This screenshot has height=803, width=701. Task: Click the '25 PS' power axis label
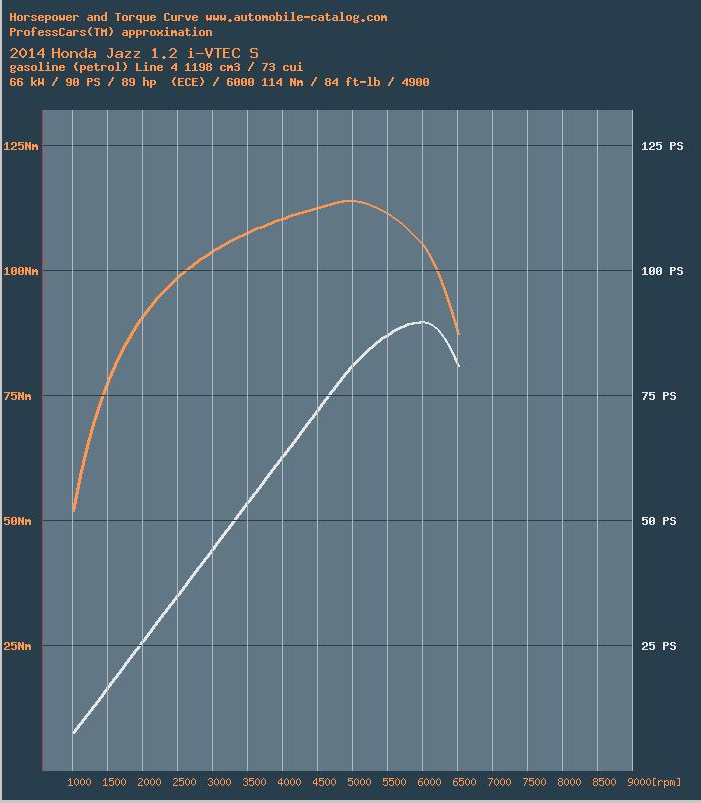(x=658, y=646)
